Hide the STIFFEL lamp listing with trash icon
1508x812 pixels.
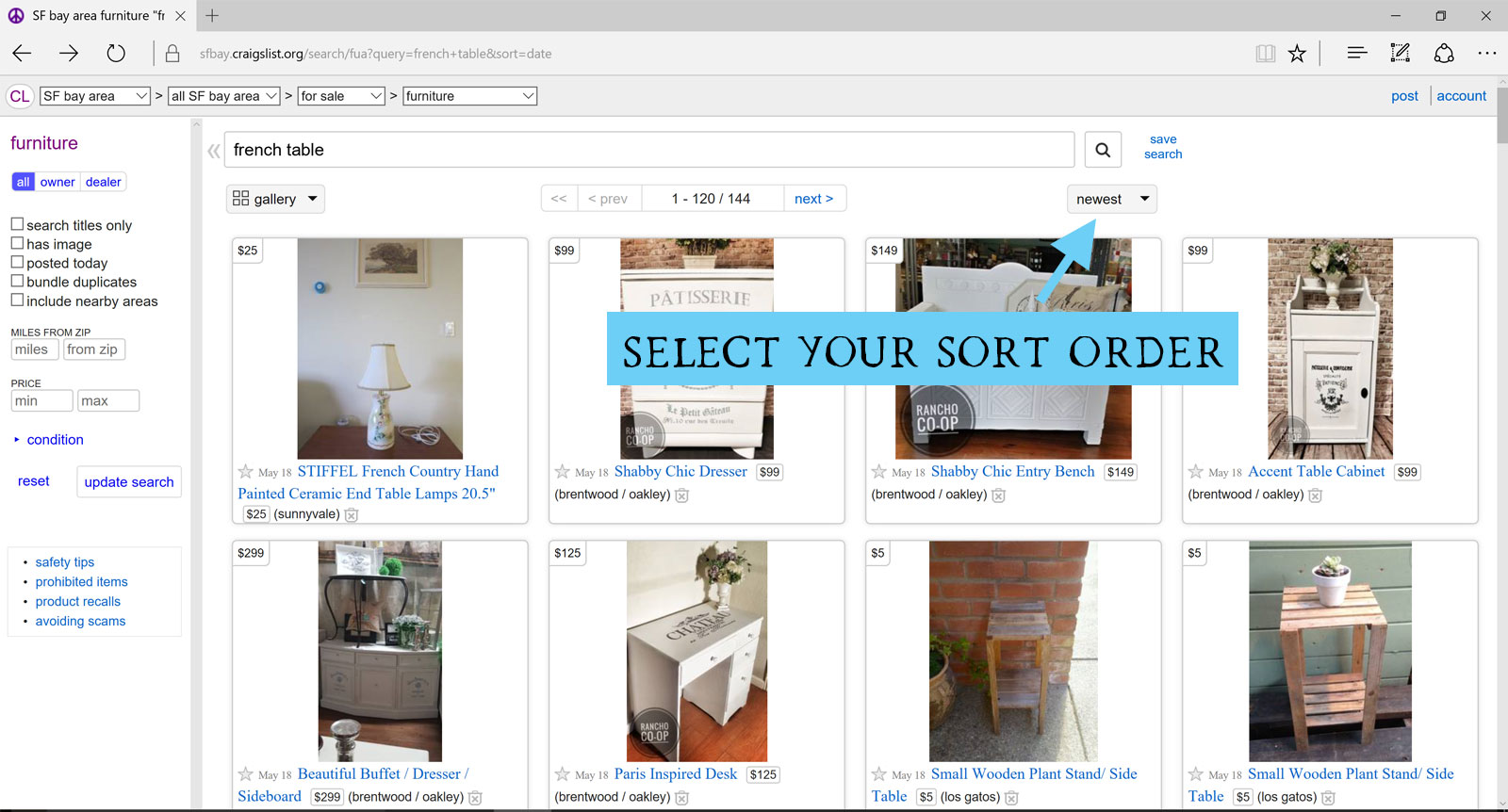pyautogui.click(x=352, y=515)
